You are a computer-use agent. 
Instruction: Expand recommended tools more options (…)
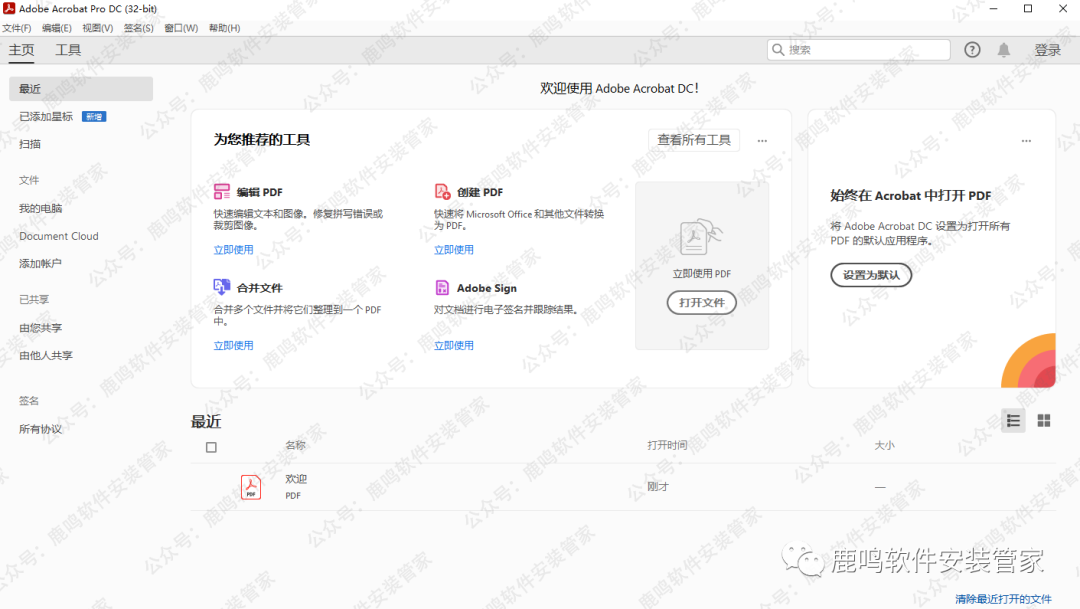[x=762, y=141]
